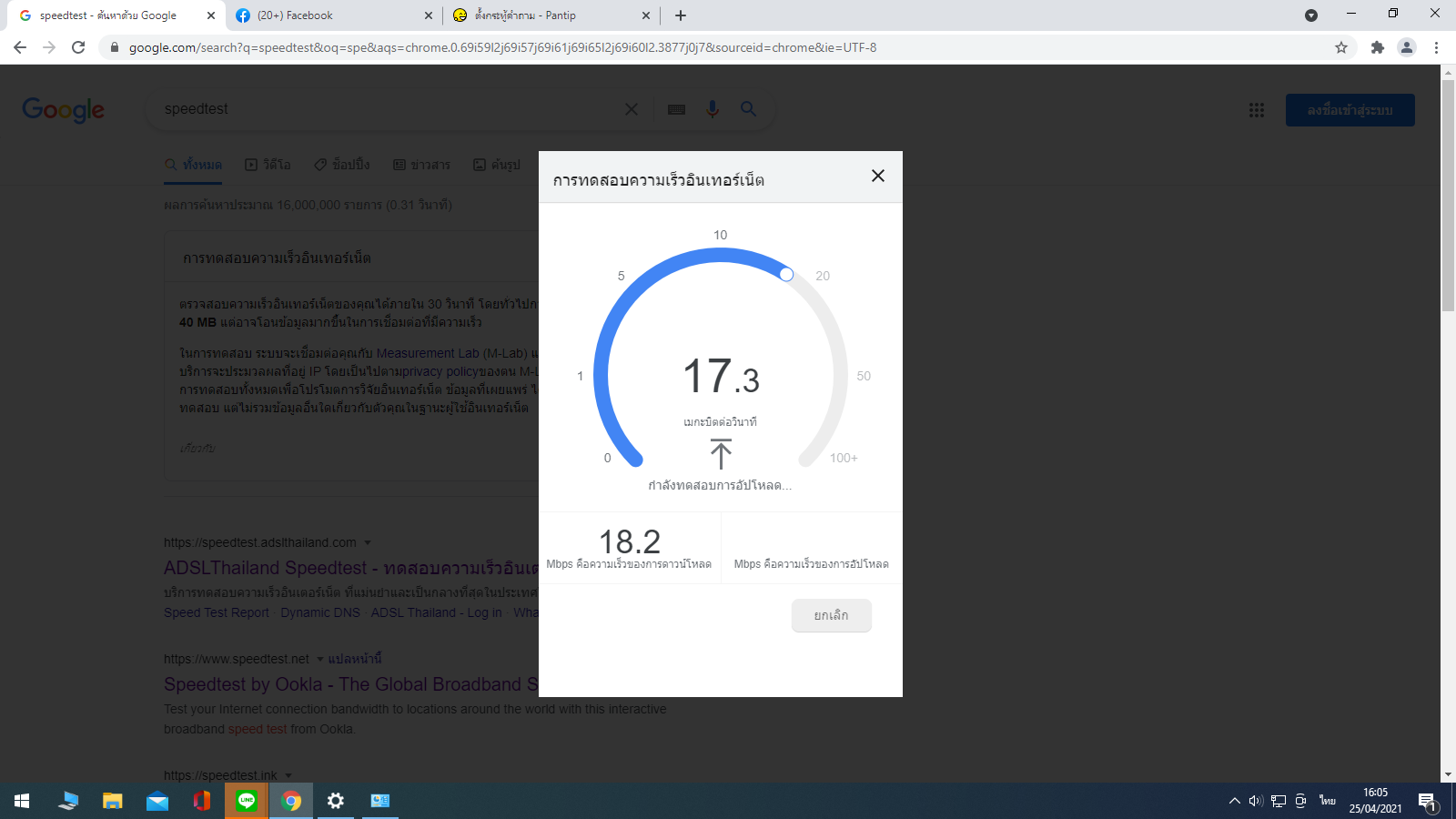1456x819 pixels.
Task: Click the address bar URL
Action: click(x=502, y=47)
